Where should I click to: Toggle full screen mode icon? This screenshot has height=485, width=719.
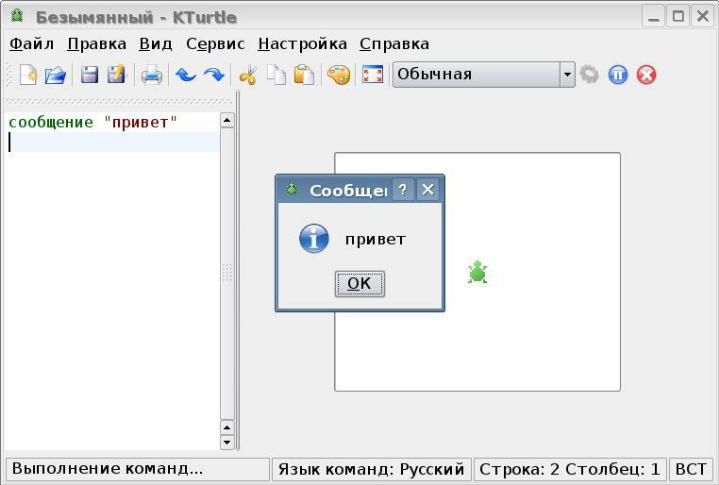tap(373, 75)
